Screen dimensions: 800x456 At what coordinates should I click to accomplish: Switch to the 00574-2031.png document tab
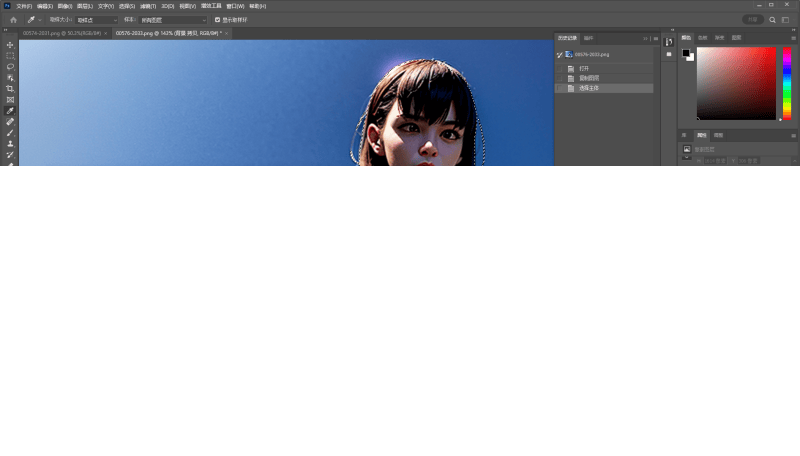(x=62, y=33)
